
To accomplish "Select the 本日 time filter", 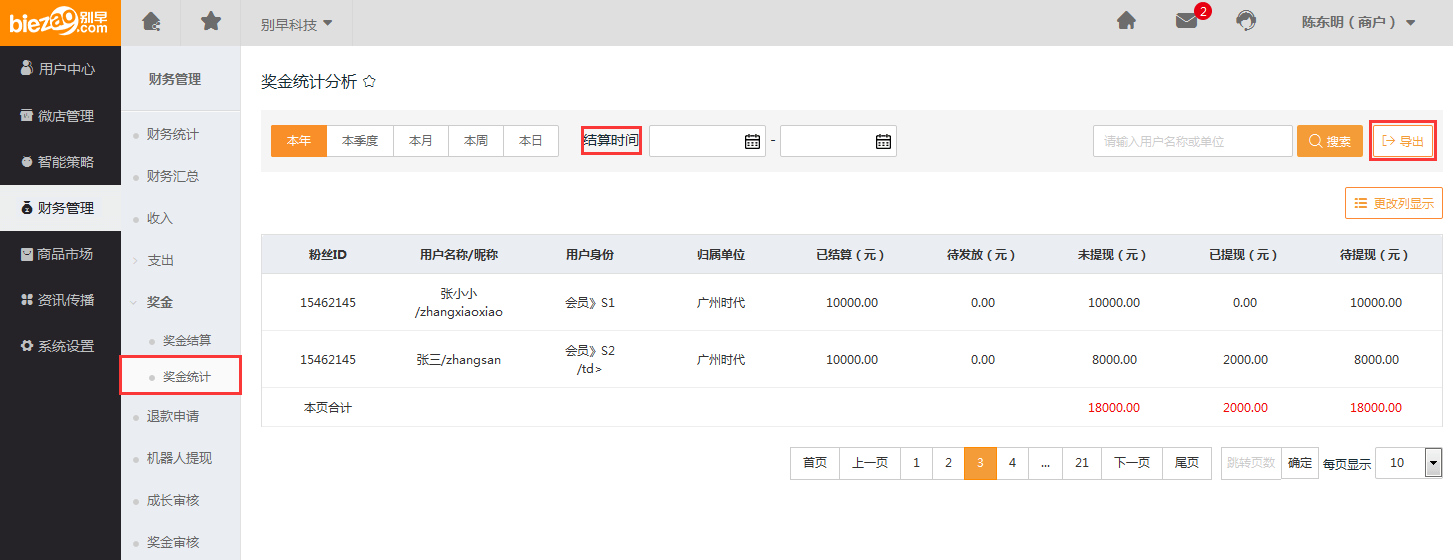I will [x=531, y=141].
